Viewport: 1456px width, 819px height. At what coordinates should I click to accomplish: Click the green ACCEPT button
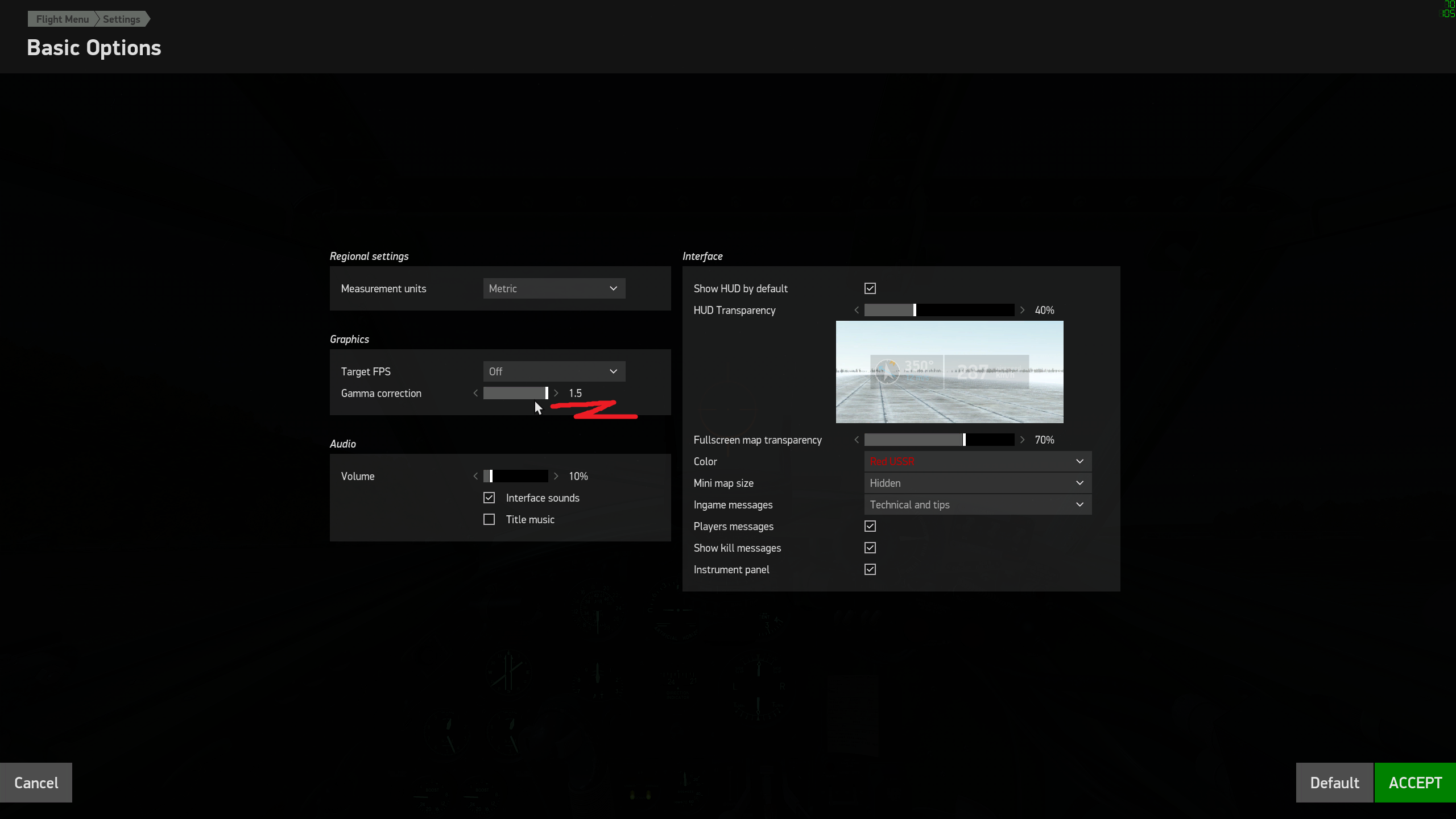1415,783
